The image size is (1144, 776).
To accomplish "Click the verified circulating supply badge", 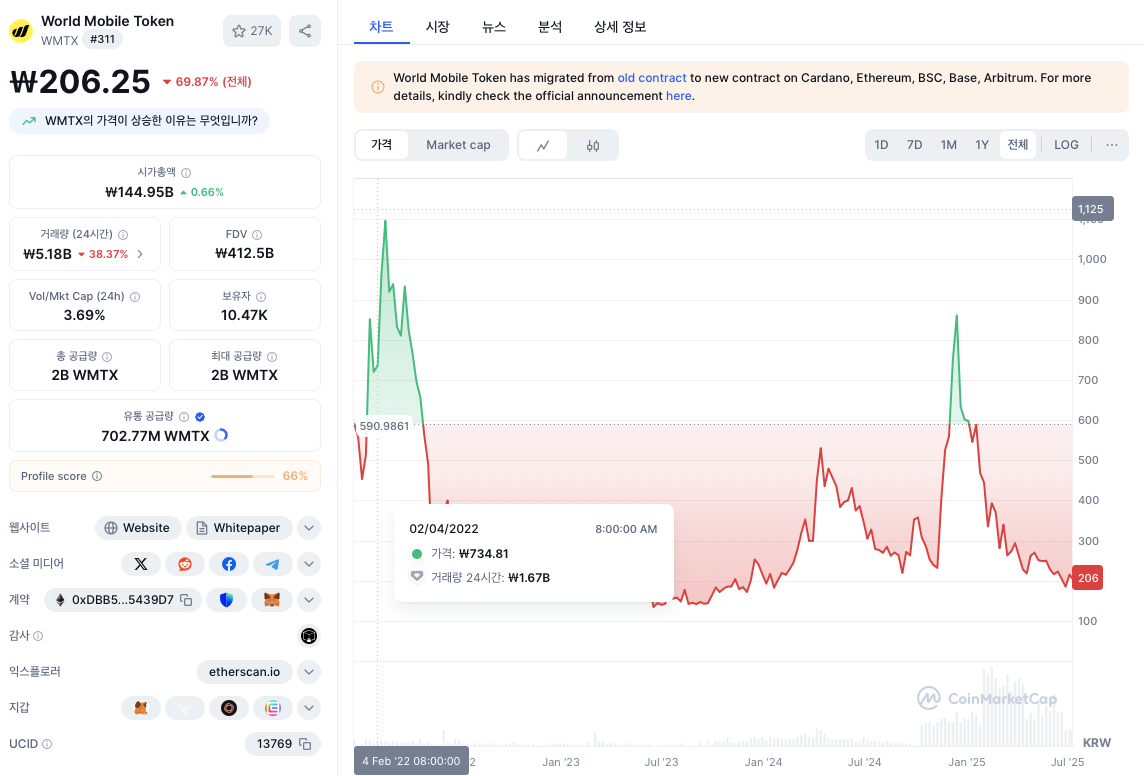I will (x=200, y=416).
